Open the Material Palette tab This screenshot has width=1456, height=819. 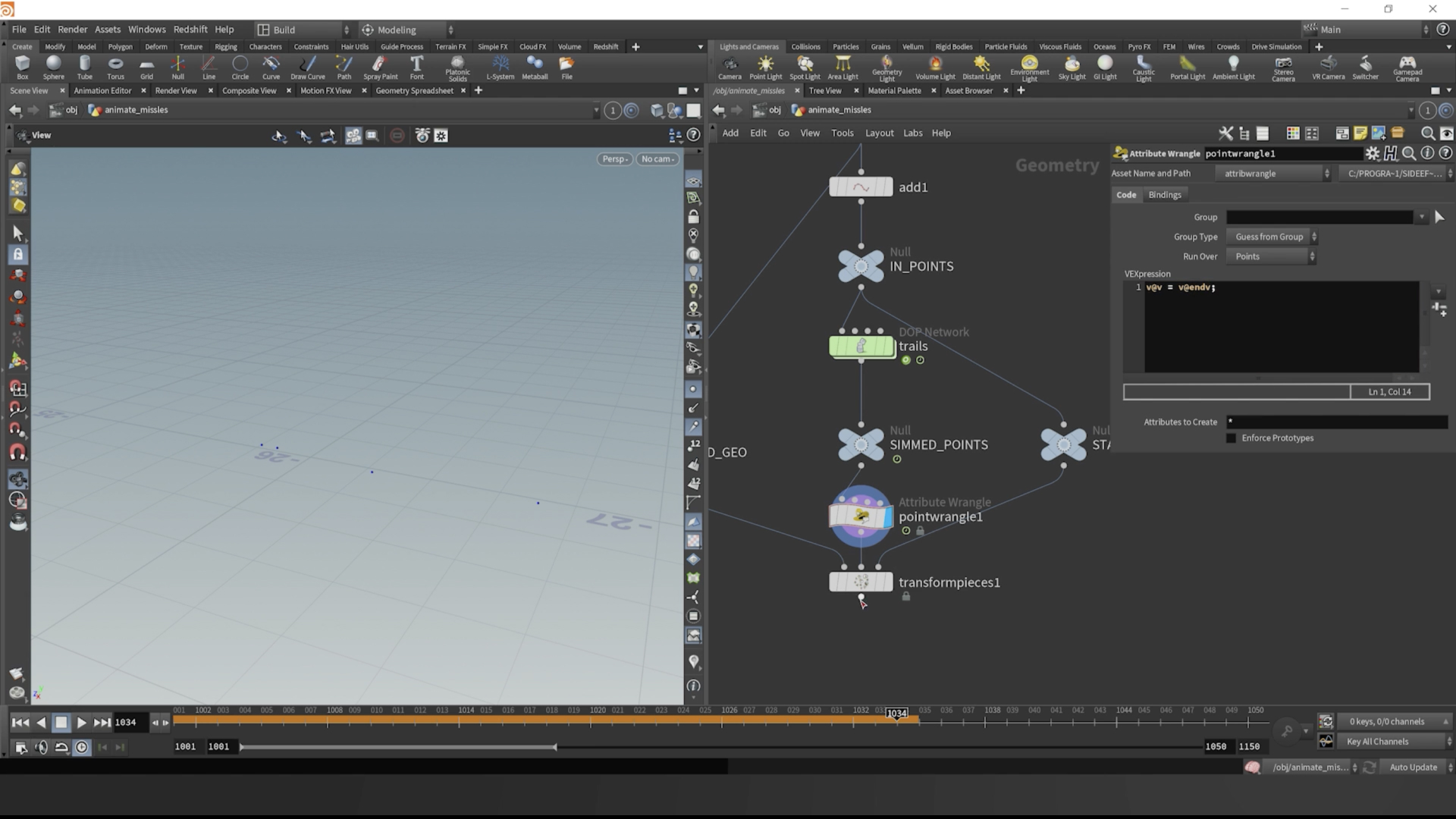pyautogui.click(x=894, y=90)
